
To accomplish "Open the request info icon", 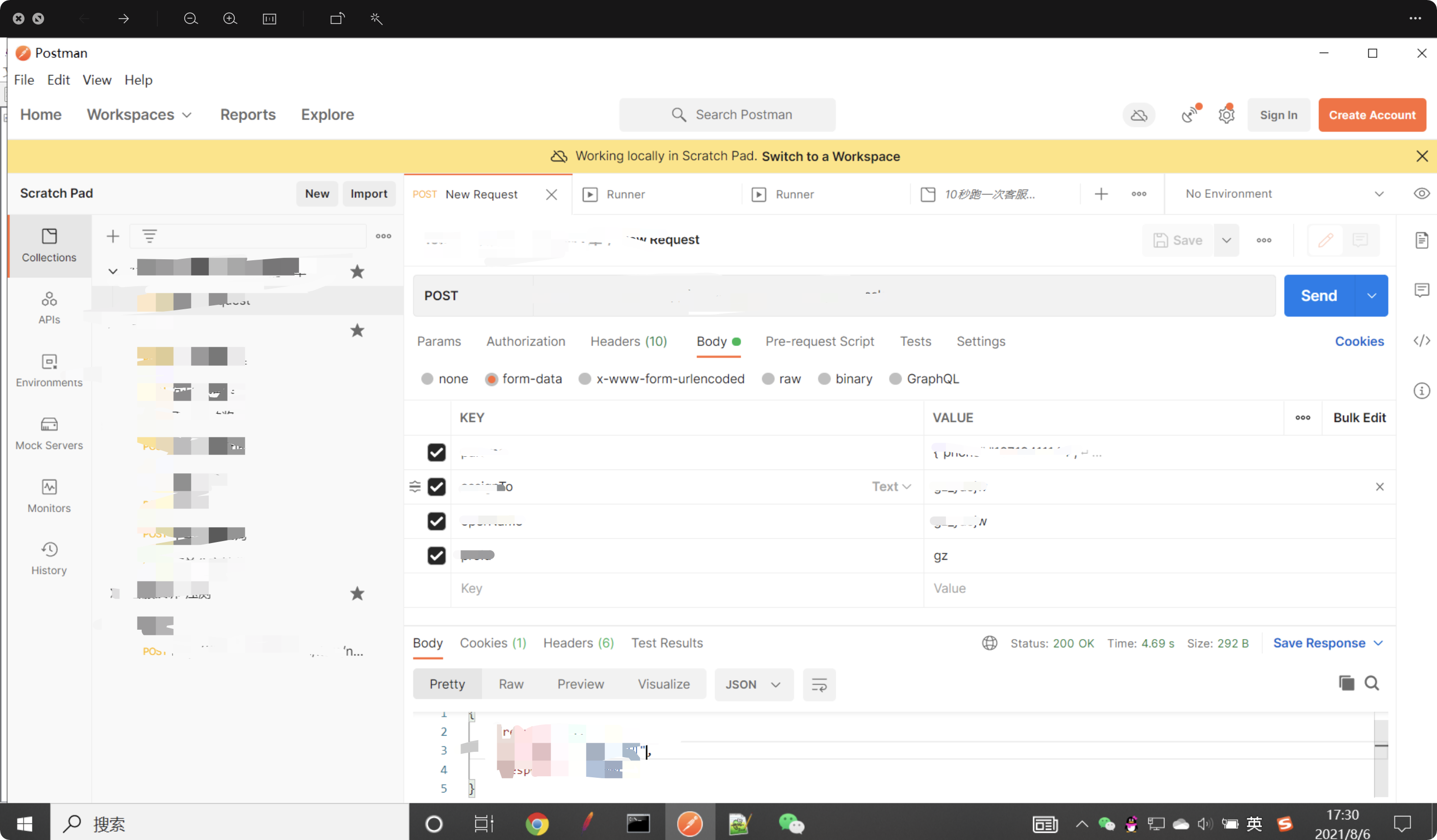I will pyautogui.click(x=1422, y=391).
